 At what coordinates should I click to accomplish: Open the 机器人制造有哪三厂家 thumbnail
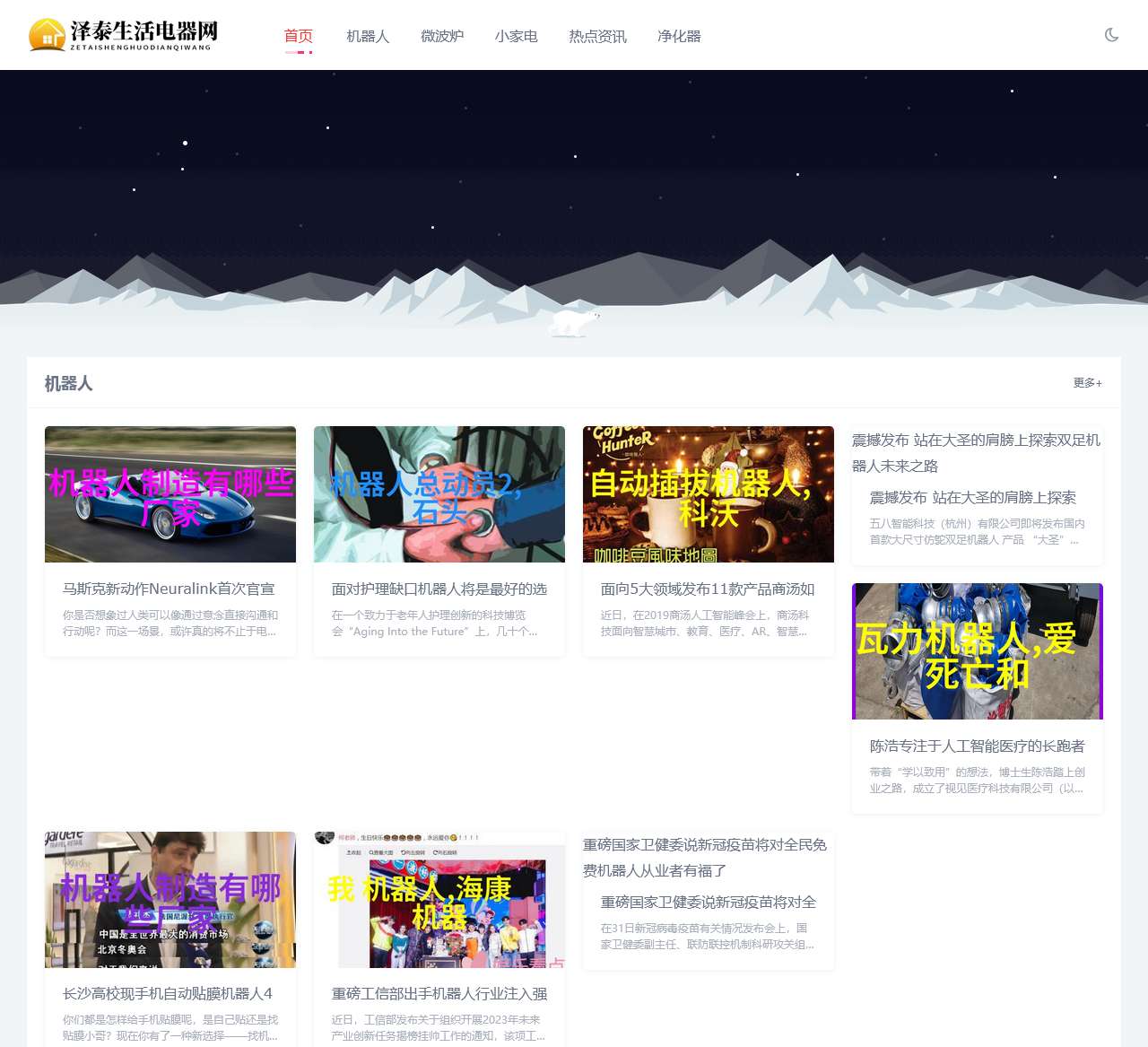click(x=170, y=900)
